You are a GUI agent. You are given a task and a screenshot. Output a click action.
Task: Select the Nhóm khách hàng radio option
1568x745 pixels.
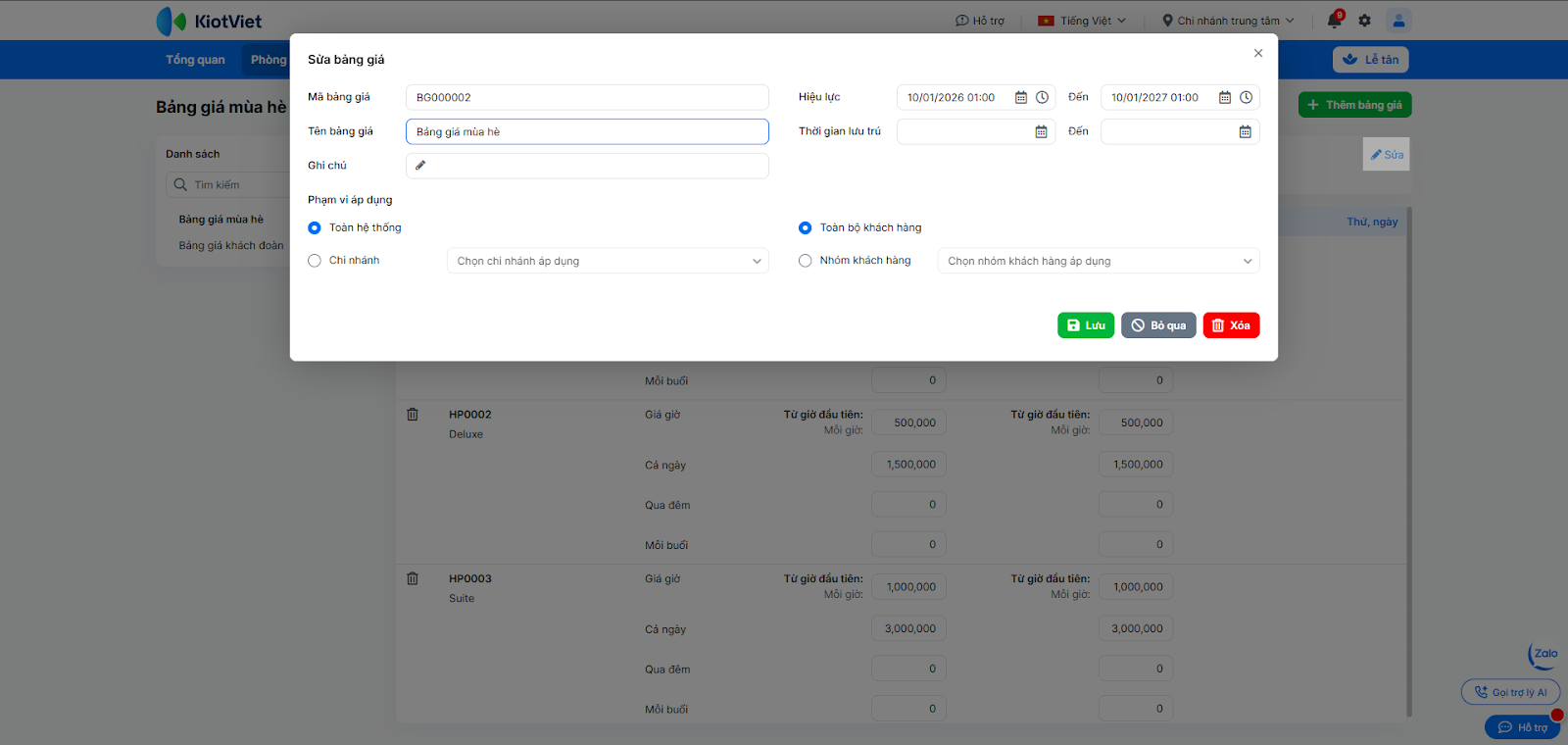(x=806, y=261)
